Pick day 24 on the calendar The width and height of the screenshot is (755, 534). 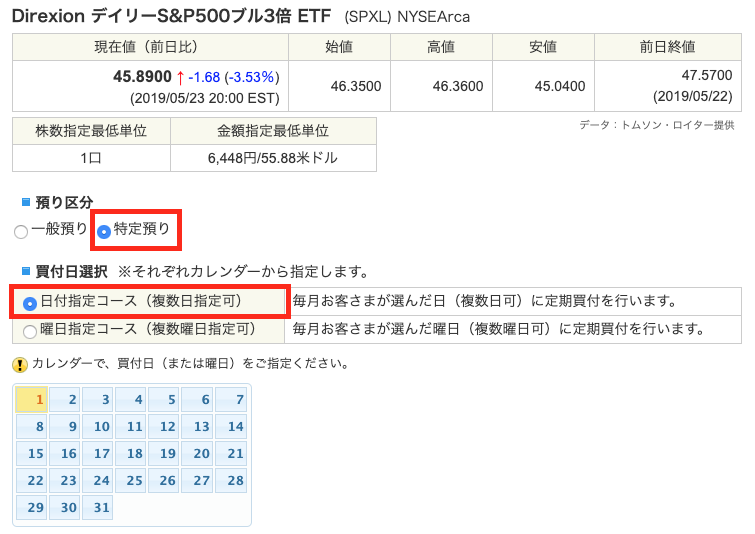pyautogui.click(x=98, y=481)
